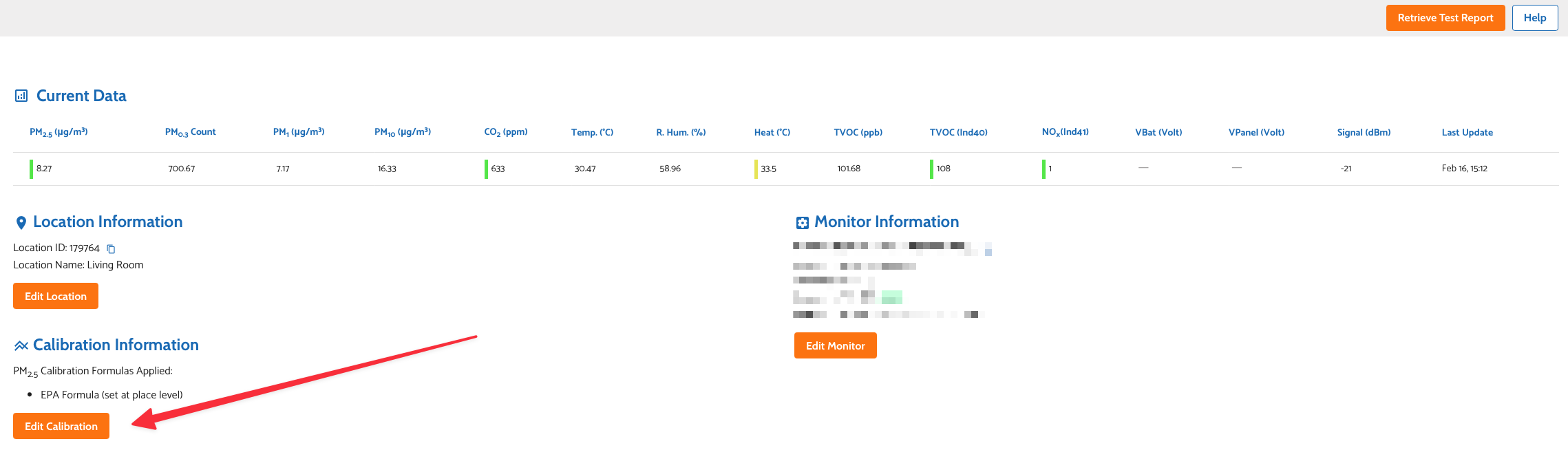Image resolution: width=1568 pixels, height=450 pixels.
Task: Click the green NOx index indicator bar
Action: [1043, 169]
